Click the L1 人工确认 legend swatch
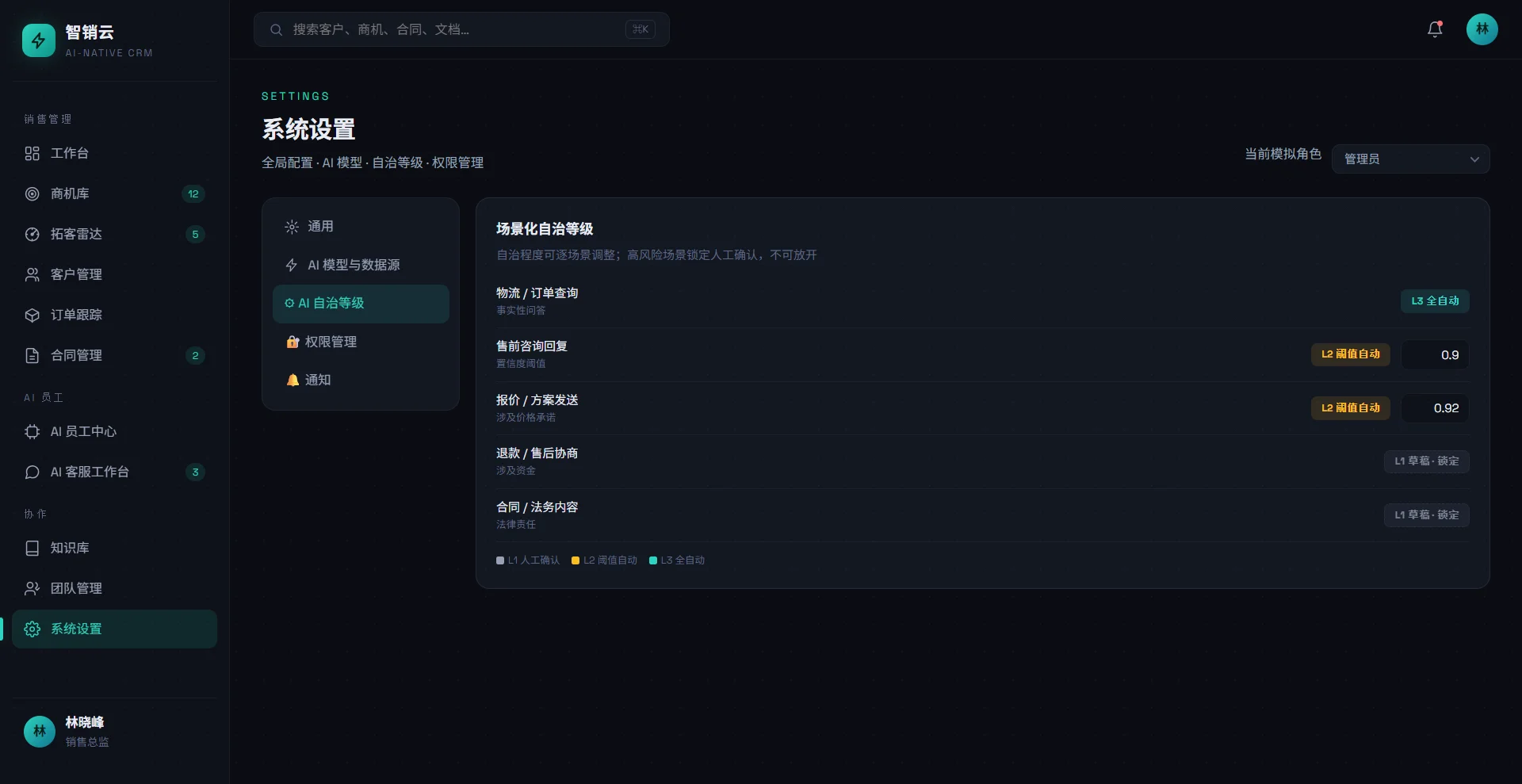The image size is (1522, 784). pyautogui.click(x=500, y=560)
